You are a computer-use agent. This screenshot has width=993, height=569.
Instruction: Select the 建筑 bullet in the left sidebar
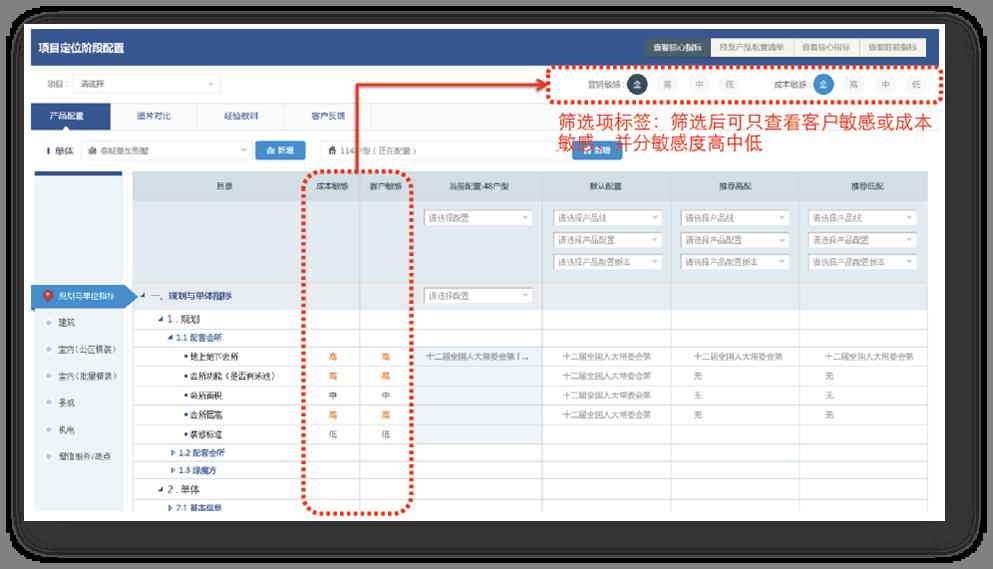point(49,323)
